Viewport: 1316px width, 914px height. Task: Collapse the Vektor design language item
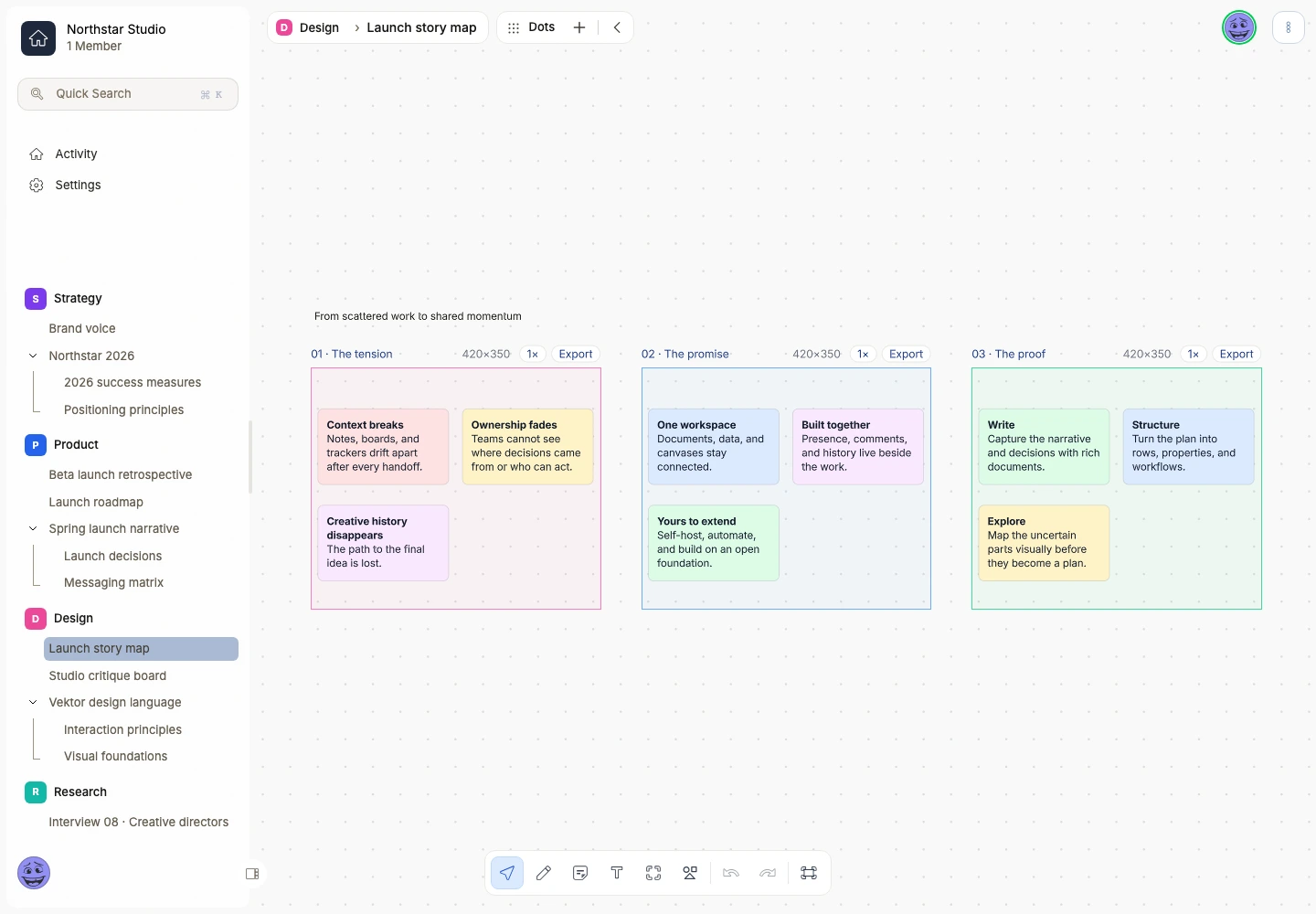tap(33, 702)
